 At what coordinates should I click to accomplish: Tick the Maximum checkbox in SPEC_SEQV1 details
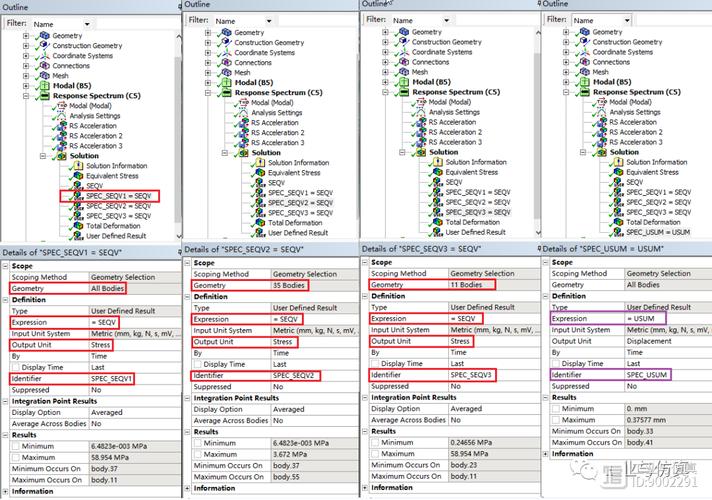pos(16,457)
